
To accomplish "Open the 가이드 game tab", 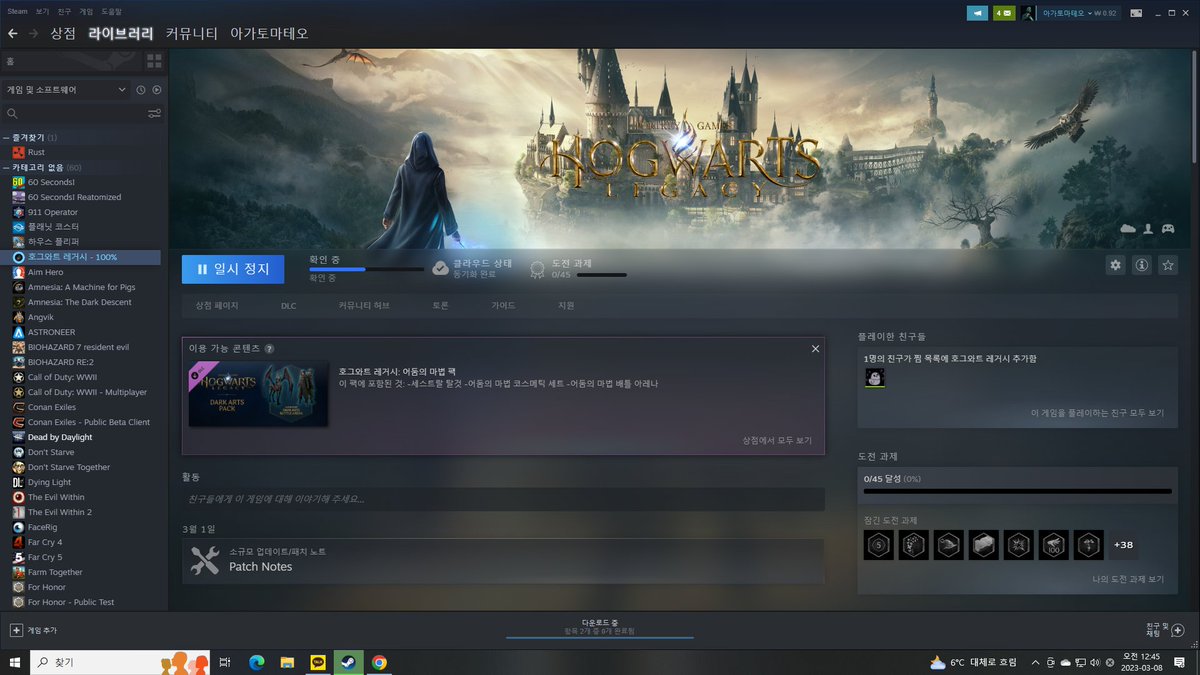I will (x=504, y=305).
